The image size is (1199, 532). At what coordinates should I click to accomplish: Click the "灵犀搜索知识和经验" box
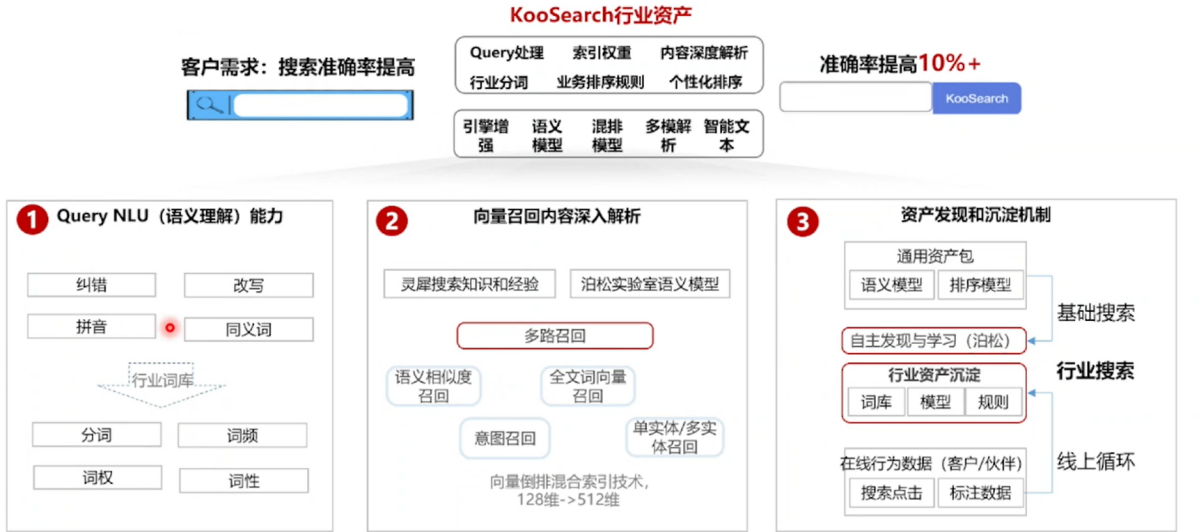(x=470, y=284)
